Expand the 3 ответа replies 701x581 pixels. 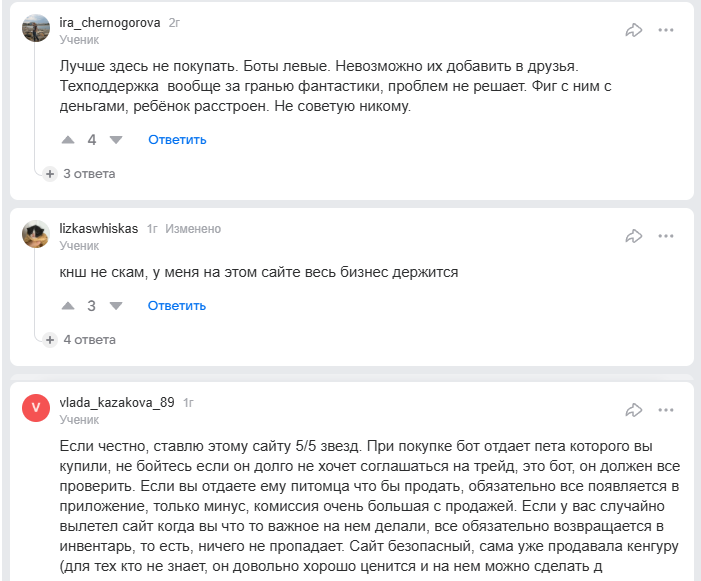click(82, 173)
